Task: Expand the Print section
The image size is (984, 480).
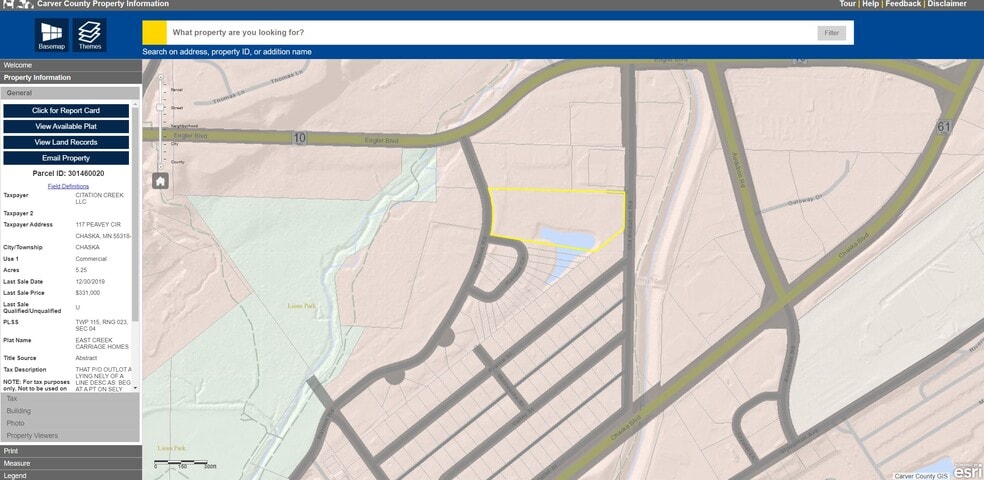Action: pos(70,451)
